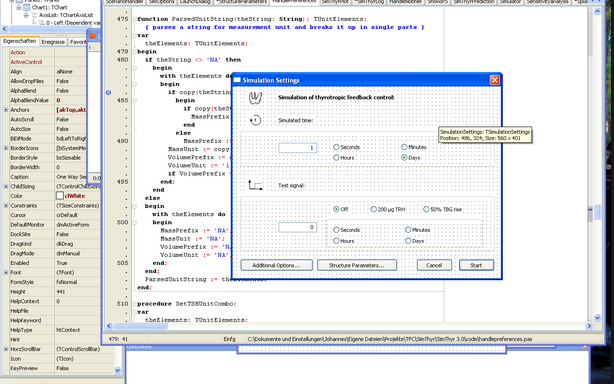Click the blue gutter marker at line 484

[x=108, y=92]
